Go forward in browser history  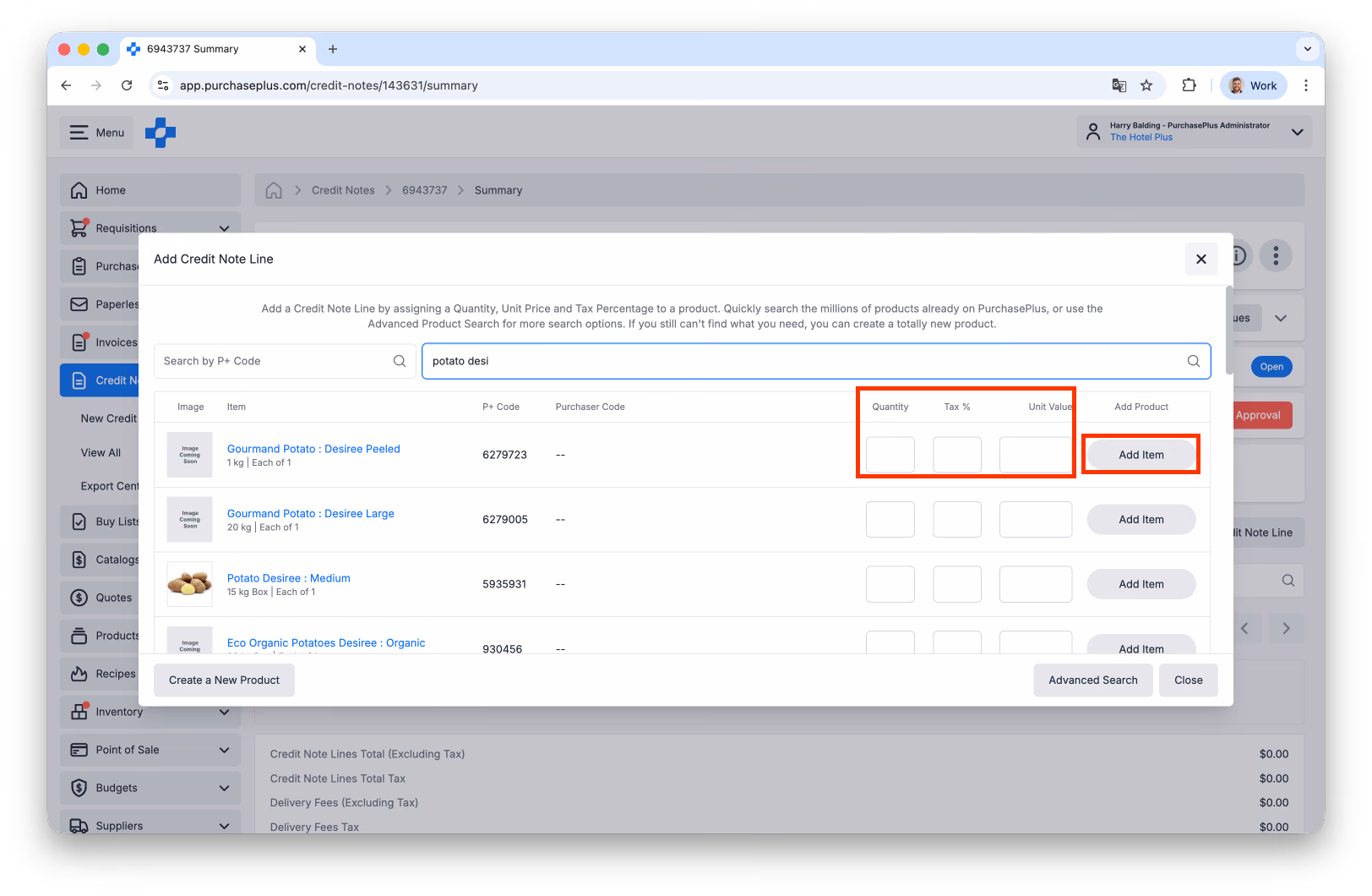click(x=96, y=85)
